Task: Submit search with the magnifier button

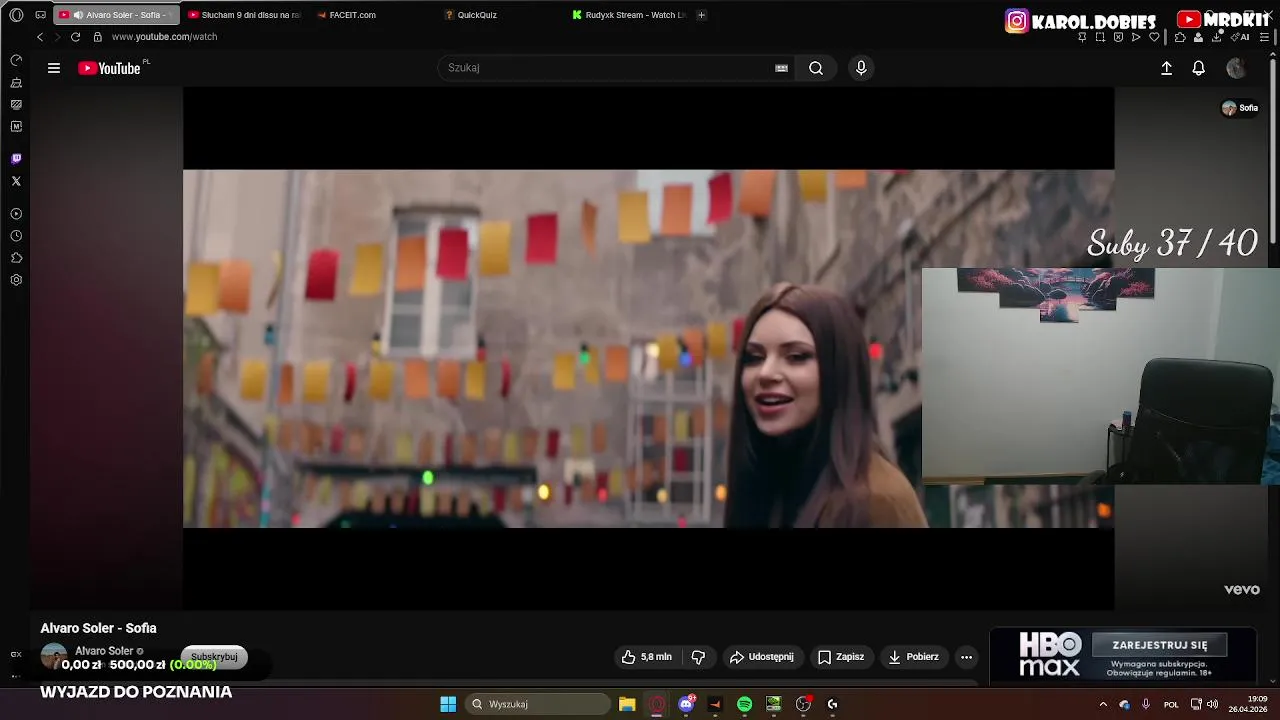Action: (816, 68)
